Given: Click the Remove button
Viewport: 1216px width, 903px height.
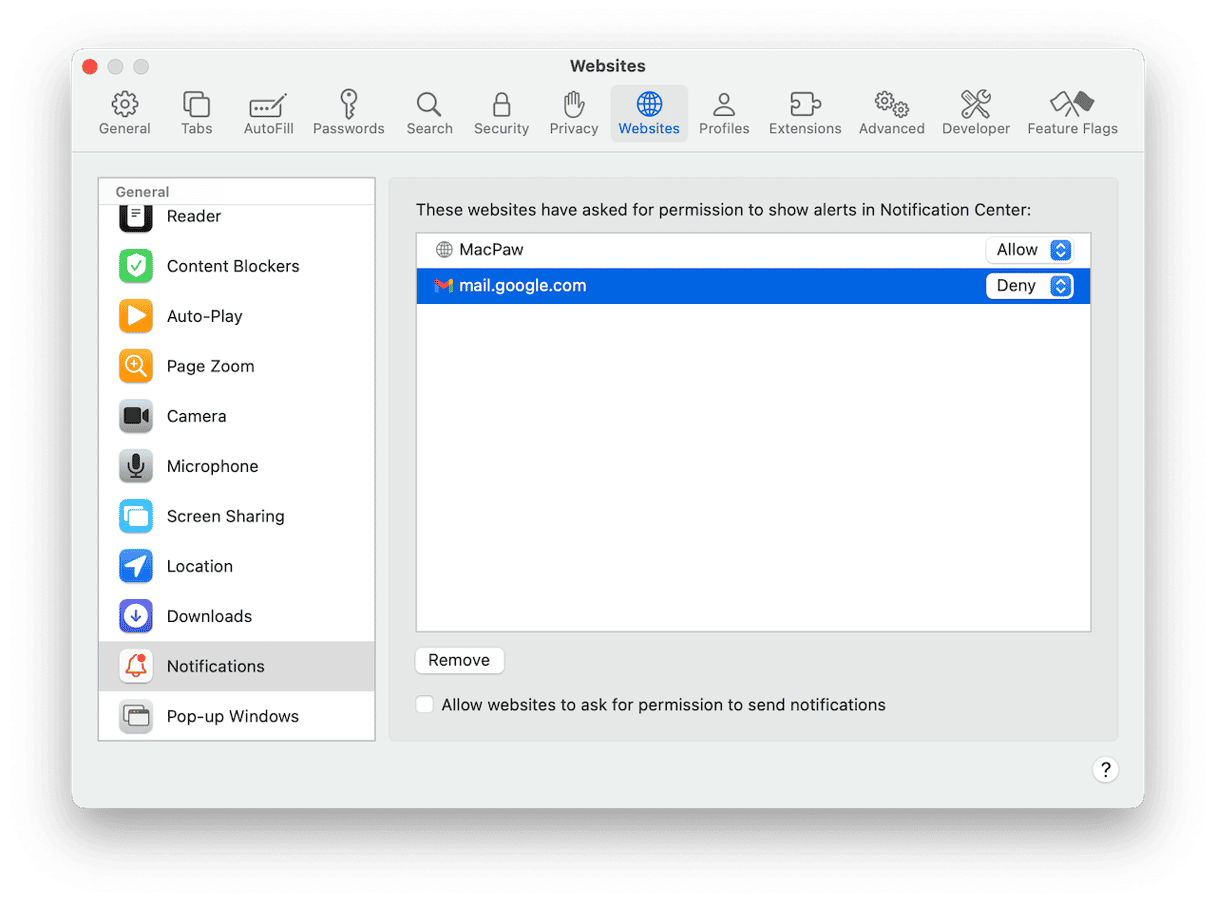Looking at the screenshot, I should coord(459,660).
